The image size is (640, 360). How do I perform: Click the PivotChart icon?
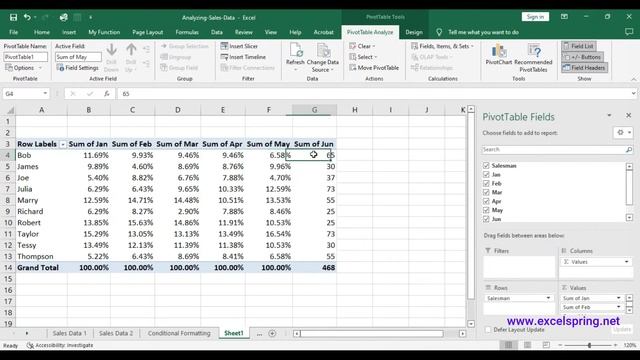tap(499, 51)
